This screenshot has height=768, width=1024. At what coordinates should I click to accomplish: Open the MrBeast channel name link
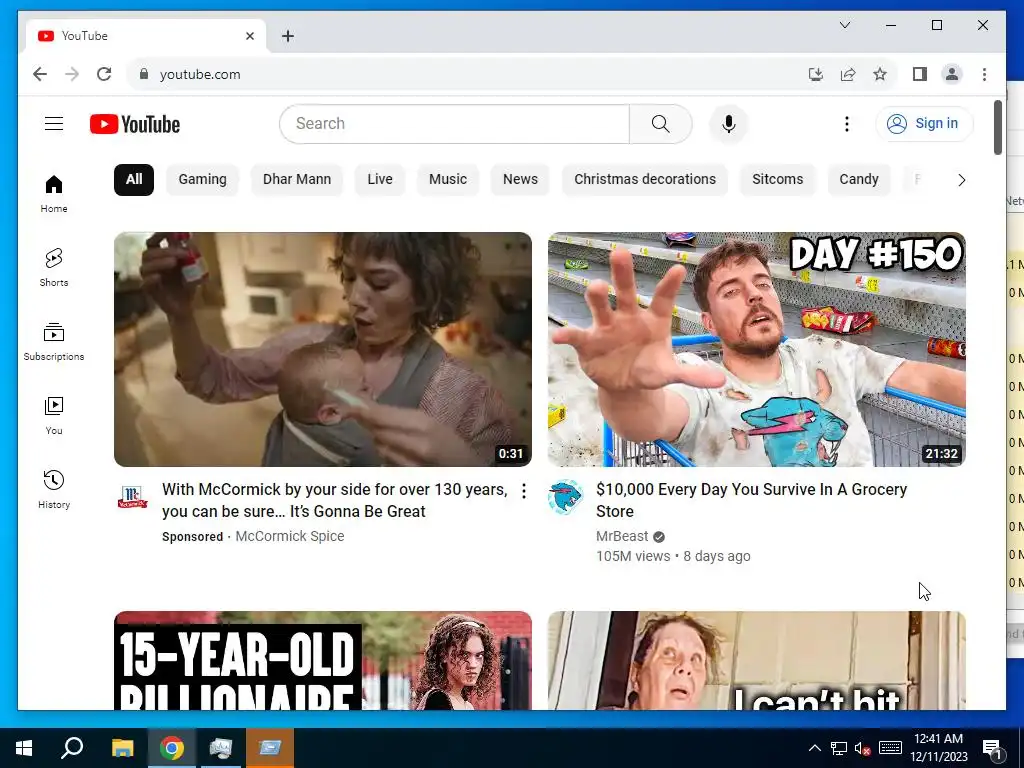[622, 536]
